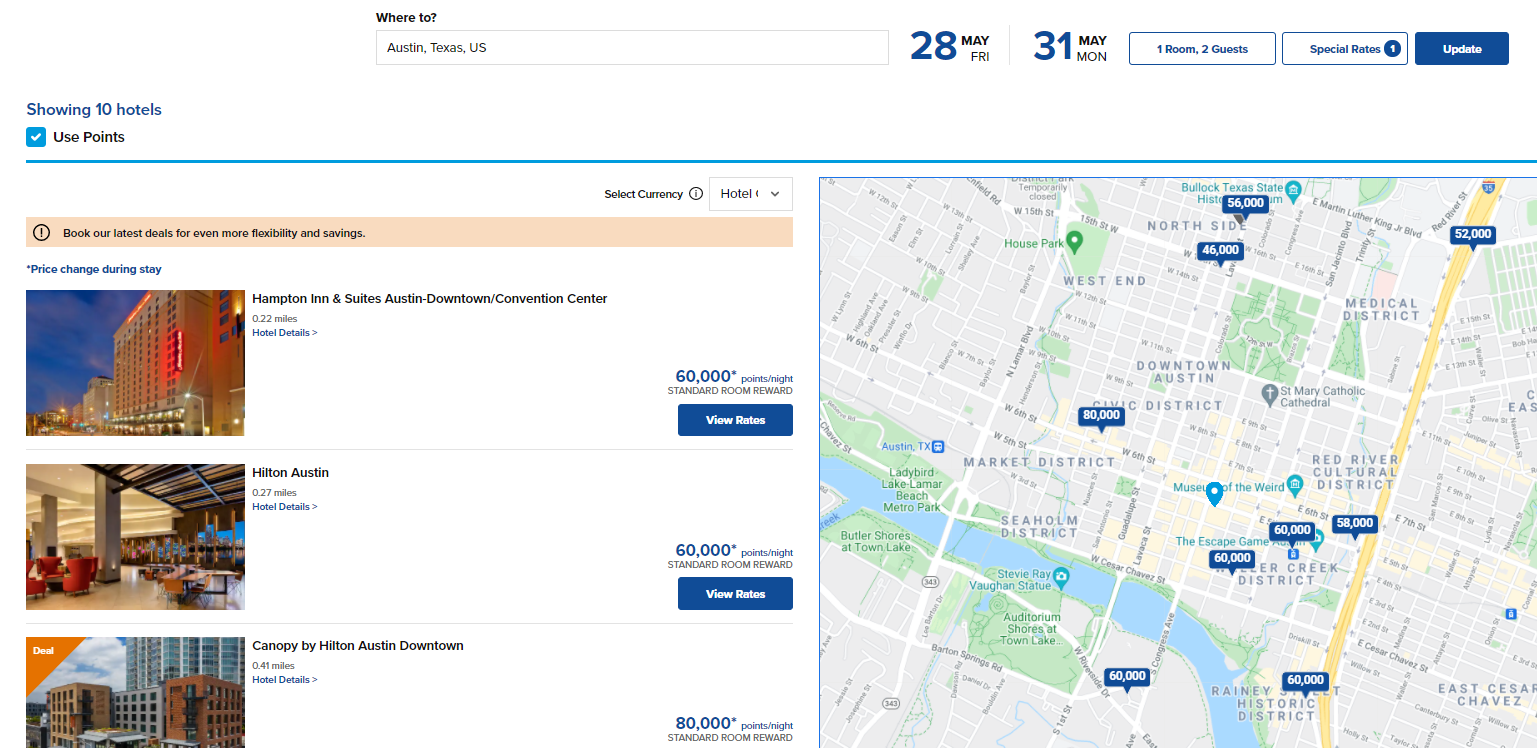Open Hotel Details for Hilton Austin

tap(284, 507)
